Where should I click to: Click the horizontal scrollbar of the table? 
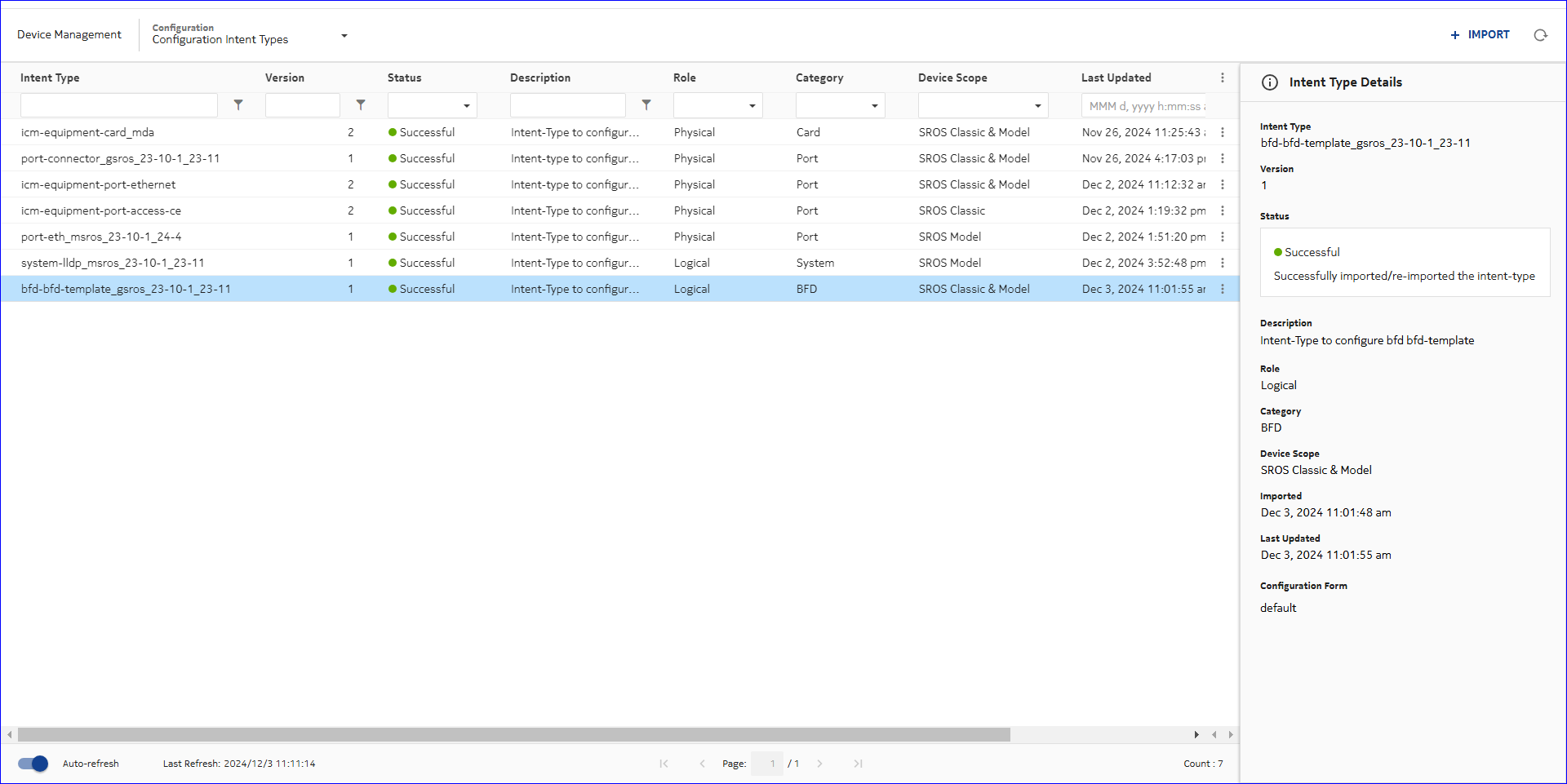(514, 735)
